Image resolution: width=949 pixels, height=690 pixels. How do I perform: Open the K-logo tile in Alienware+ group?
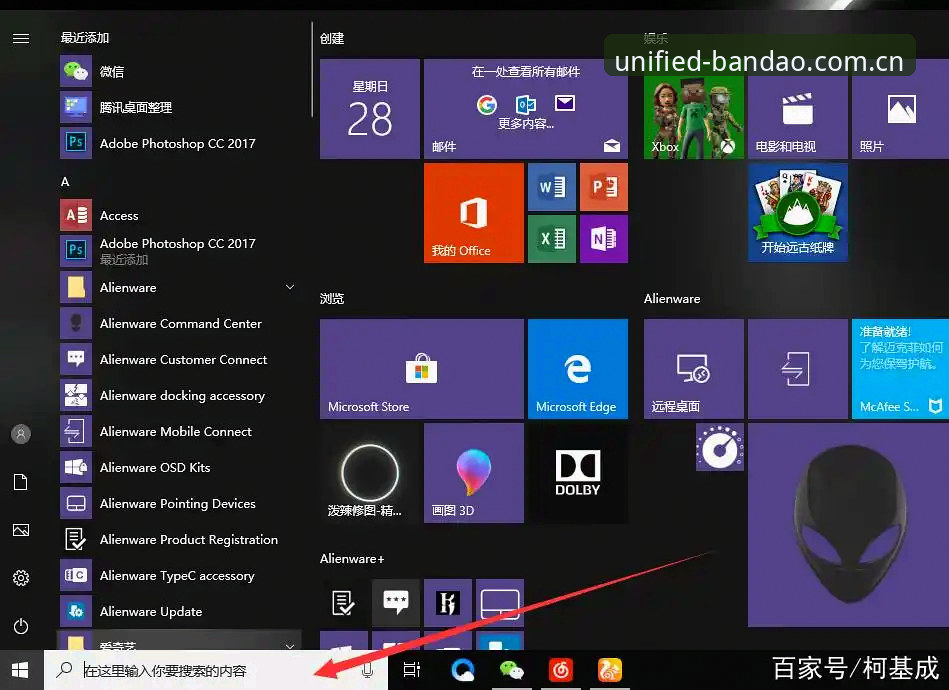(x=448, y=603)
